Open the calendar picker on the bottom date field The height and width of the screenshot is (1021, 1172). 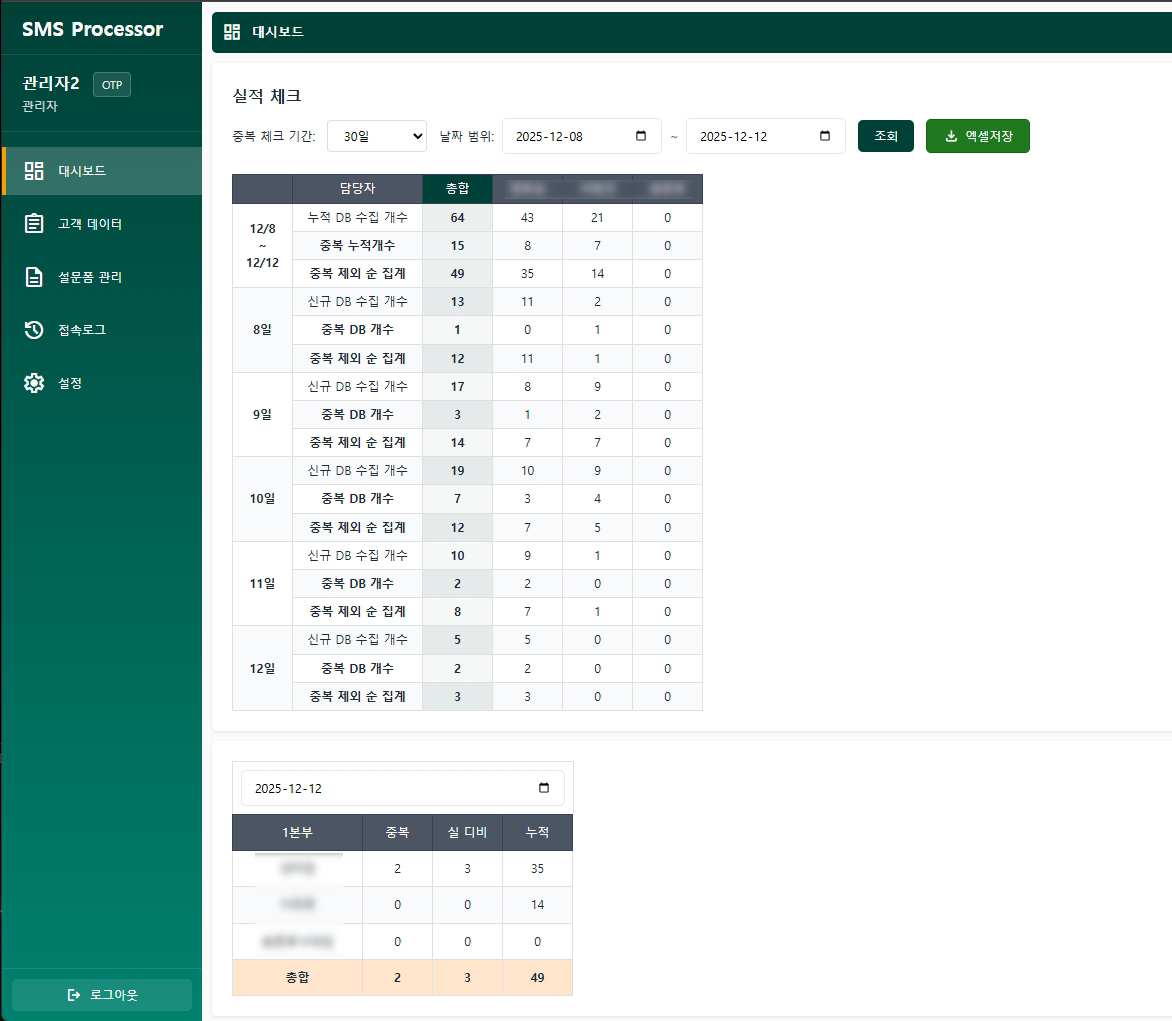543,788
